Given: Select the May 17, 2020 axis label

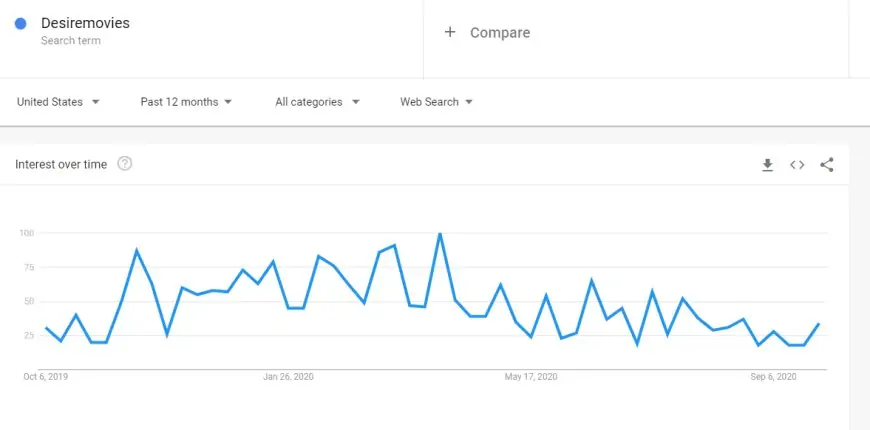Looking at the screenshot, I should (x=531, y=377).
